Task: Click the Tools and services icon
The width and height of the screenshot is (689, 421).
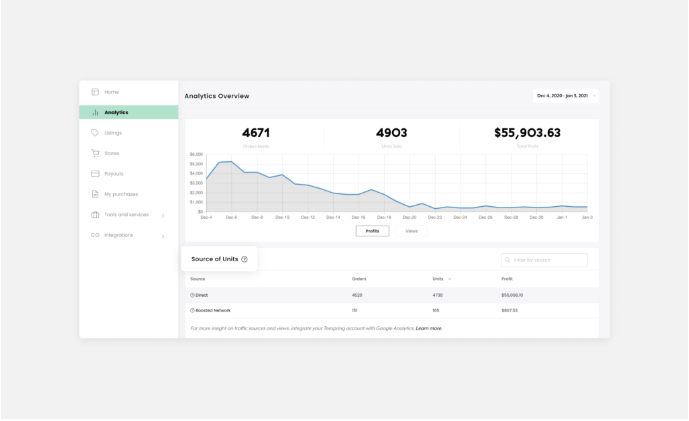Action: pyautogui.click(x=95, y=214)
